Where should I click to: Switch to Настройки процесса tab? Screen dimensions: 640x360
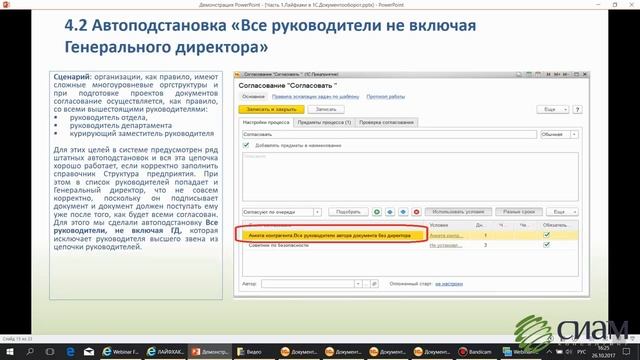266,122
